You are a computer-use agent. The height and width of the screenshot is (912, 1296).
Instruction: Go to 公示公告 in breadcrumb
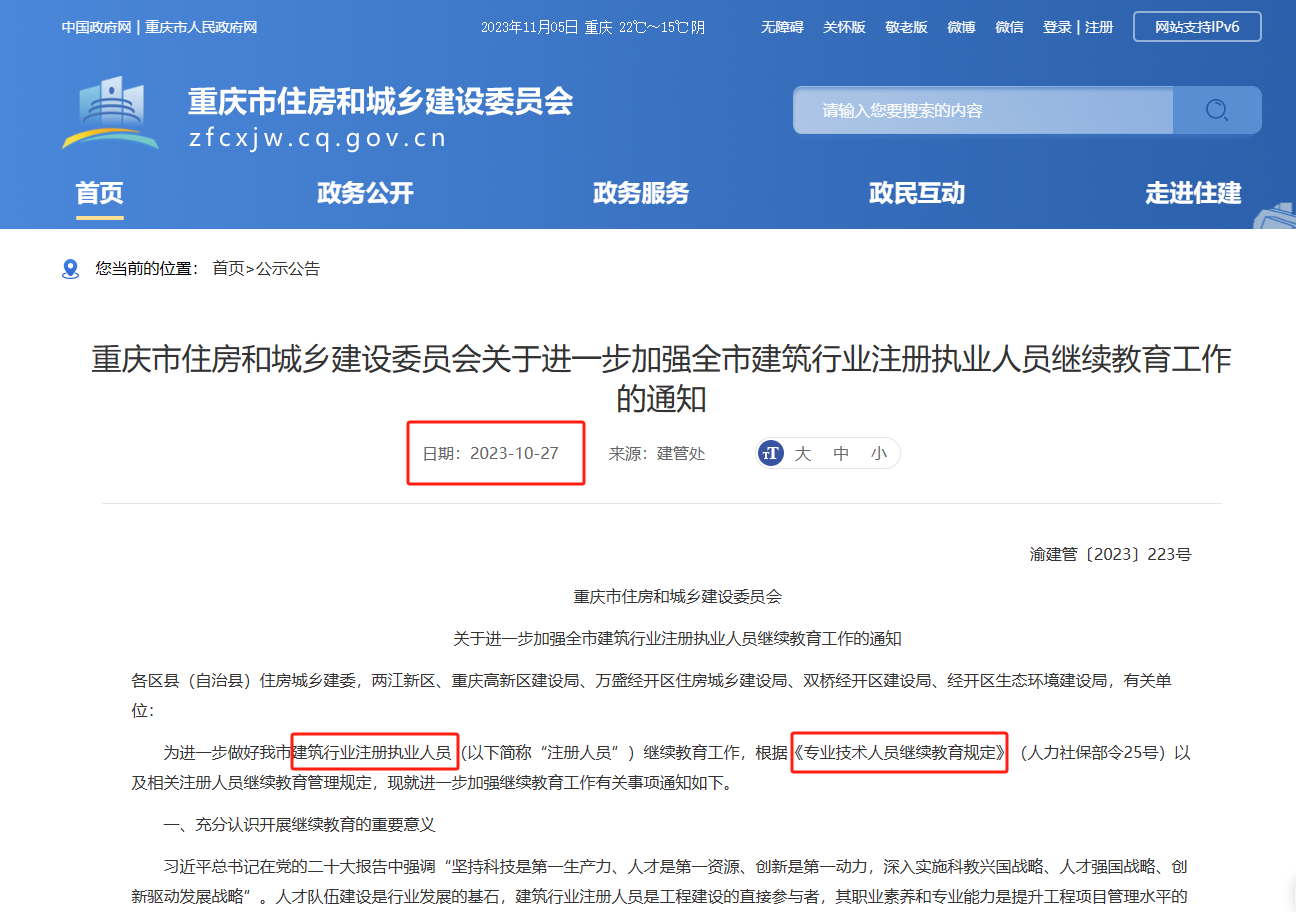click(x=288, y=268)
